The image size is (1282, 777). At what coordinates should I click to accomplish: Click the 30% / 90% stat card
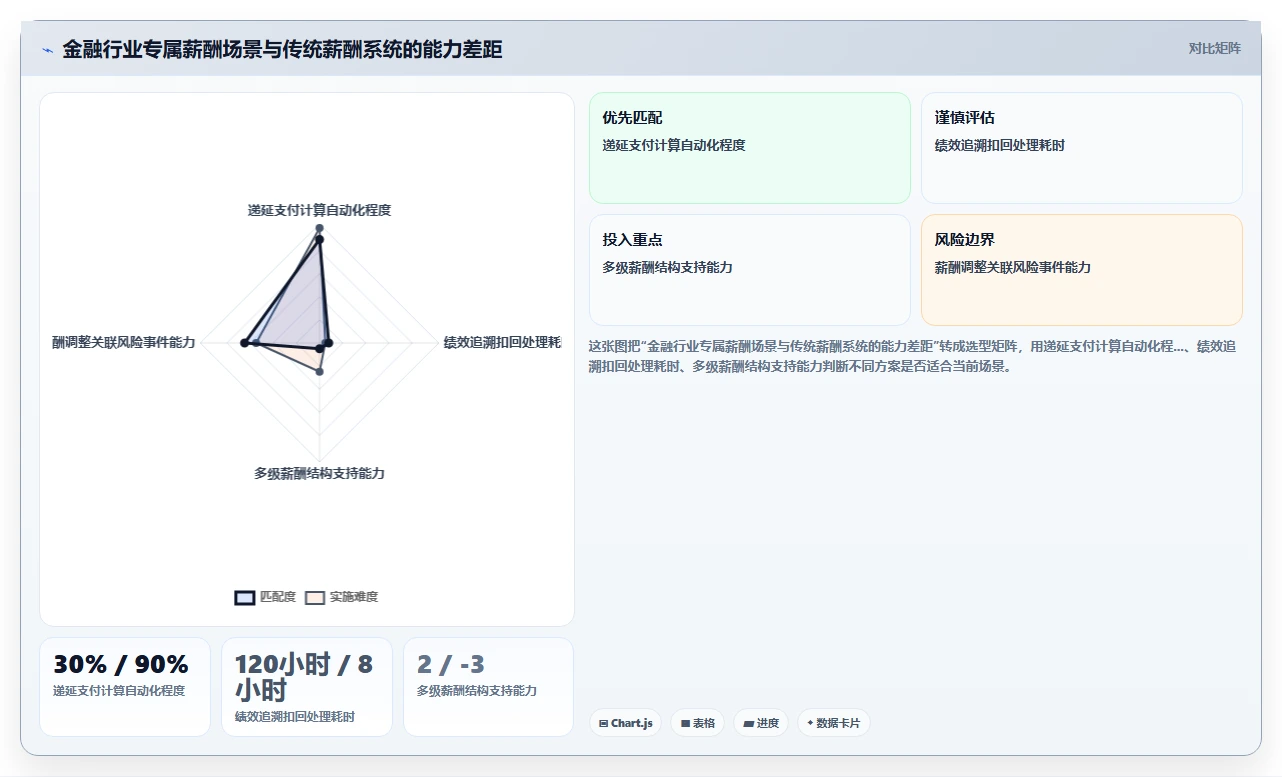coord(125,687)
